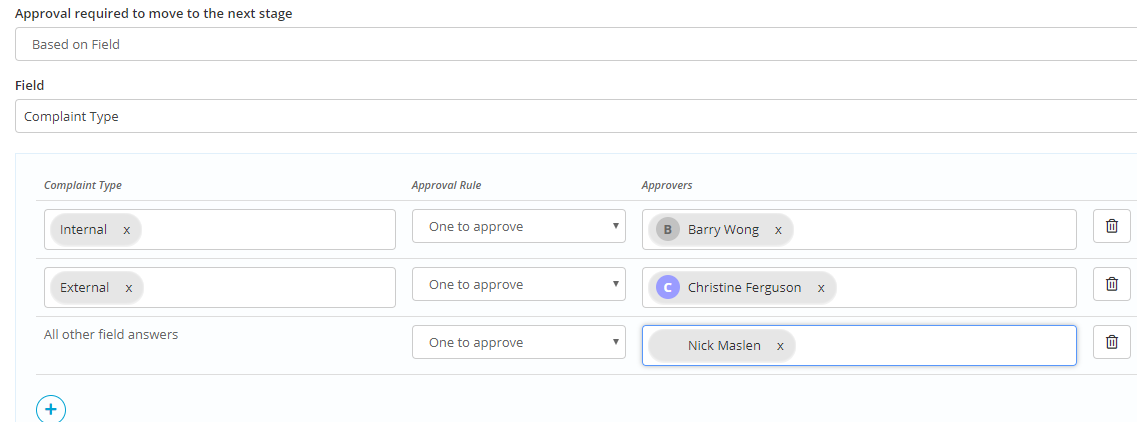Image resolution: width=1137 pixels, height=422 pixels.
Task: Click 'Approval required to move to the next stage' label
Action: click(154, 13)
